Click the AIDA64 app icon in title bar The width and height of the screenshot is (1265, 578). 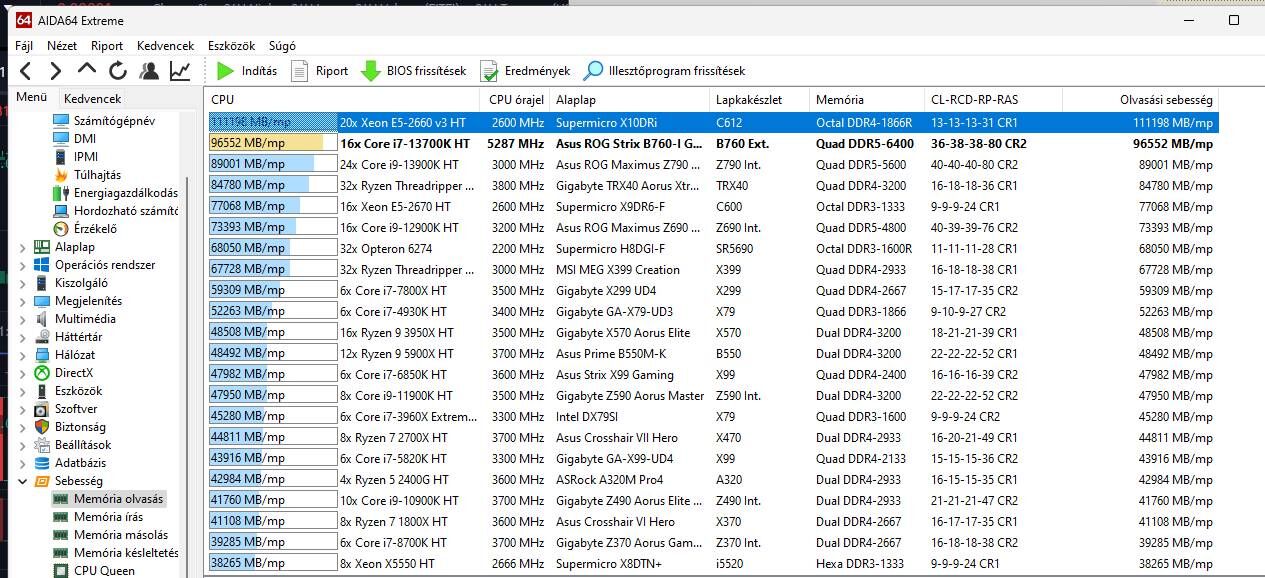[24, 20]
